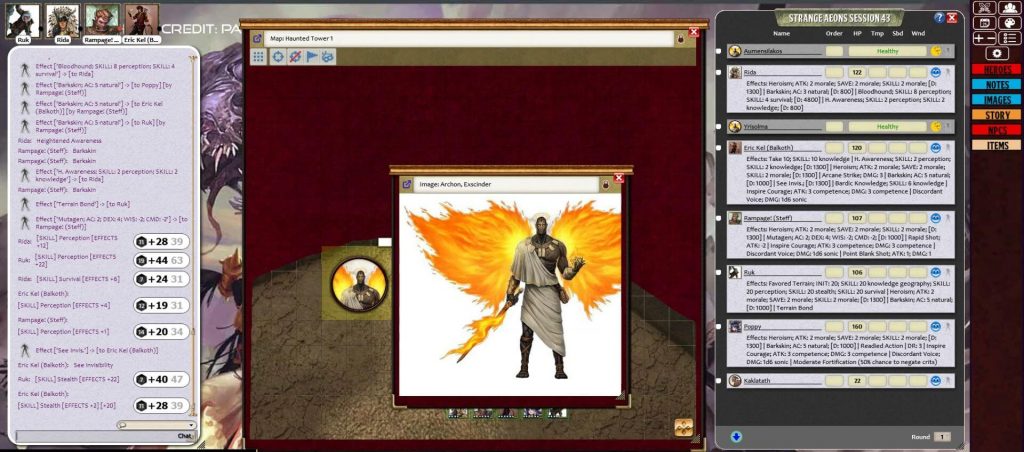Toggle active checkbox for Poppy
This screenshot has width=1024, height=452.
coord(719,327)
